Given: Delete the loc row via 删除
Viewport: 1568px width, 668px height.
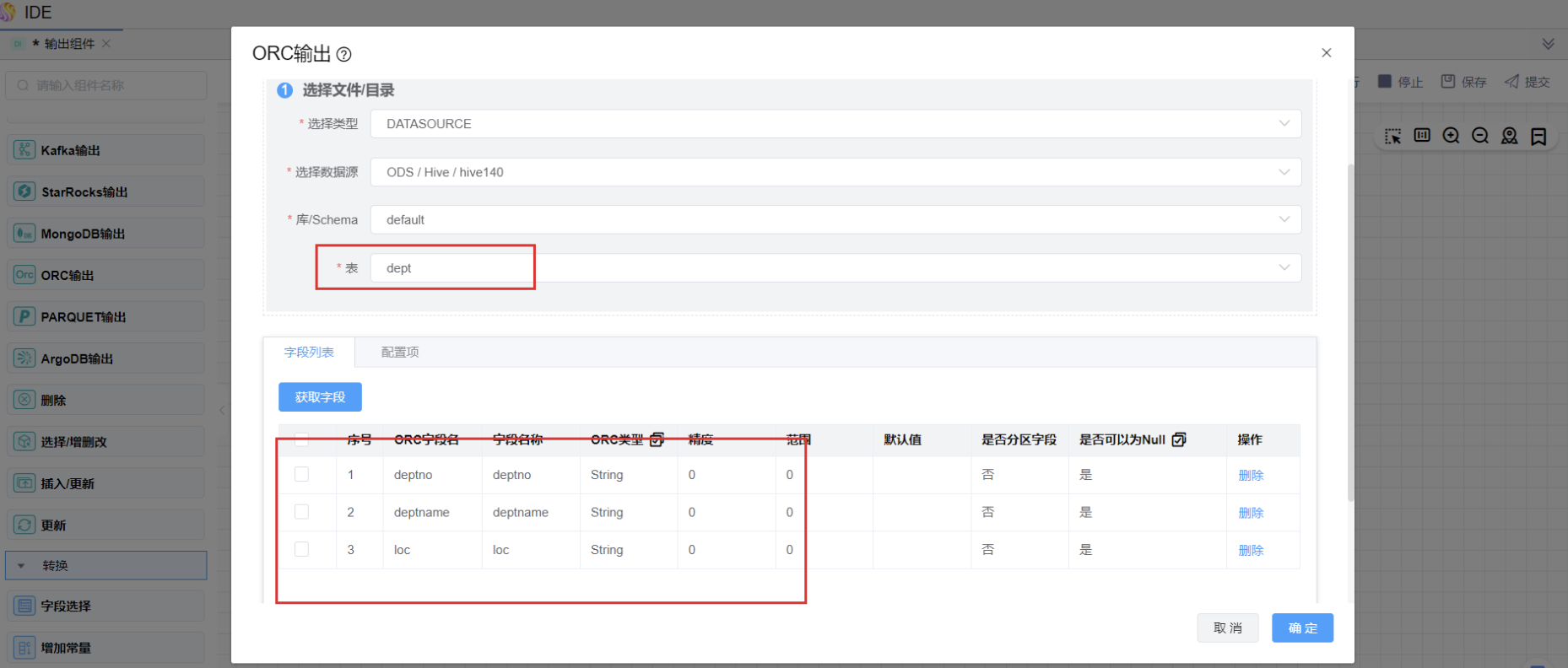Looking at the screenshot, I should click(1251, 550).
